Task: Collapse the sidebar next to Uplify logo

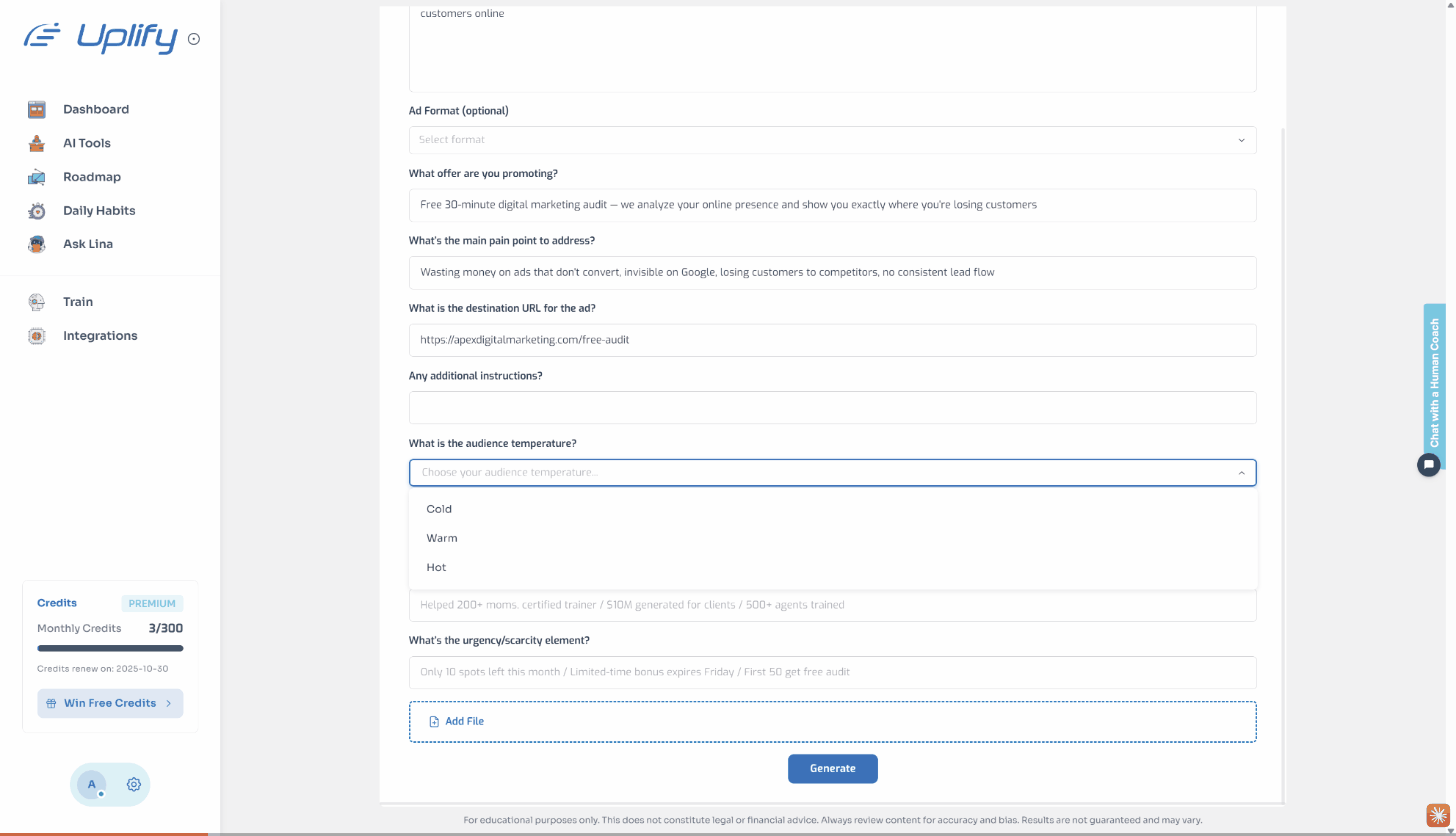Action: coord(194,39)
